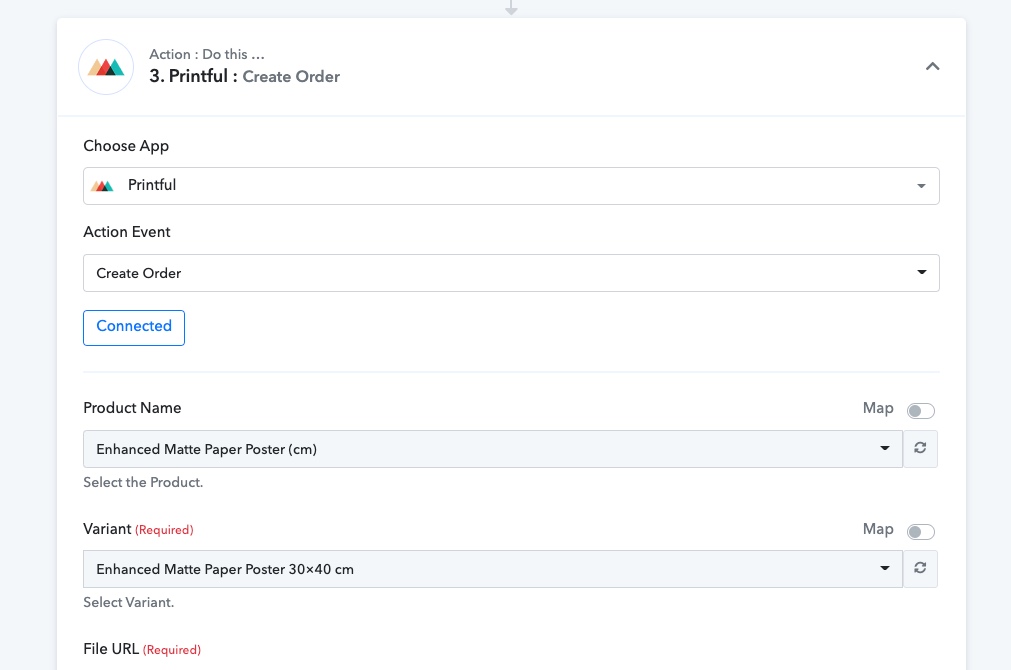Viewport: 1011px width, 670px height.
Task: Collapse the Printful action step chevron
Action: [932, 66]
